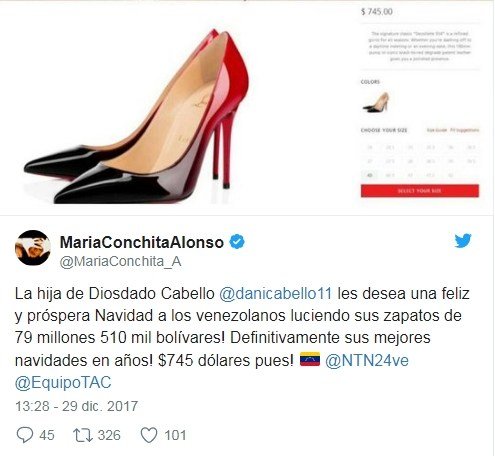Image resolution: width=495 pixels, height=456 pixels.
Task: Click the MariaConchitaAlonso display name
Action: click(142, 242)
